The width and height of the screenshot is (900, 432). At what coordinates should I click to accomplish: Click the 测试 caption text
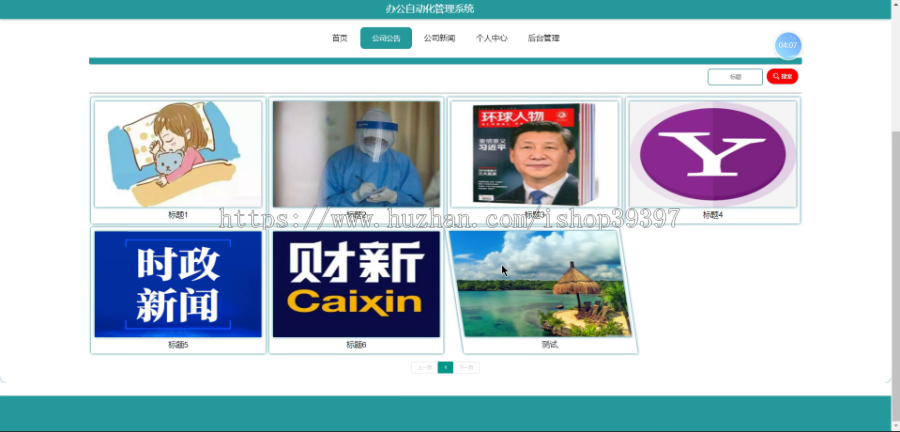tap(549, 345)
